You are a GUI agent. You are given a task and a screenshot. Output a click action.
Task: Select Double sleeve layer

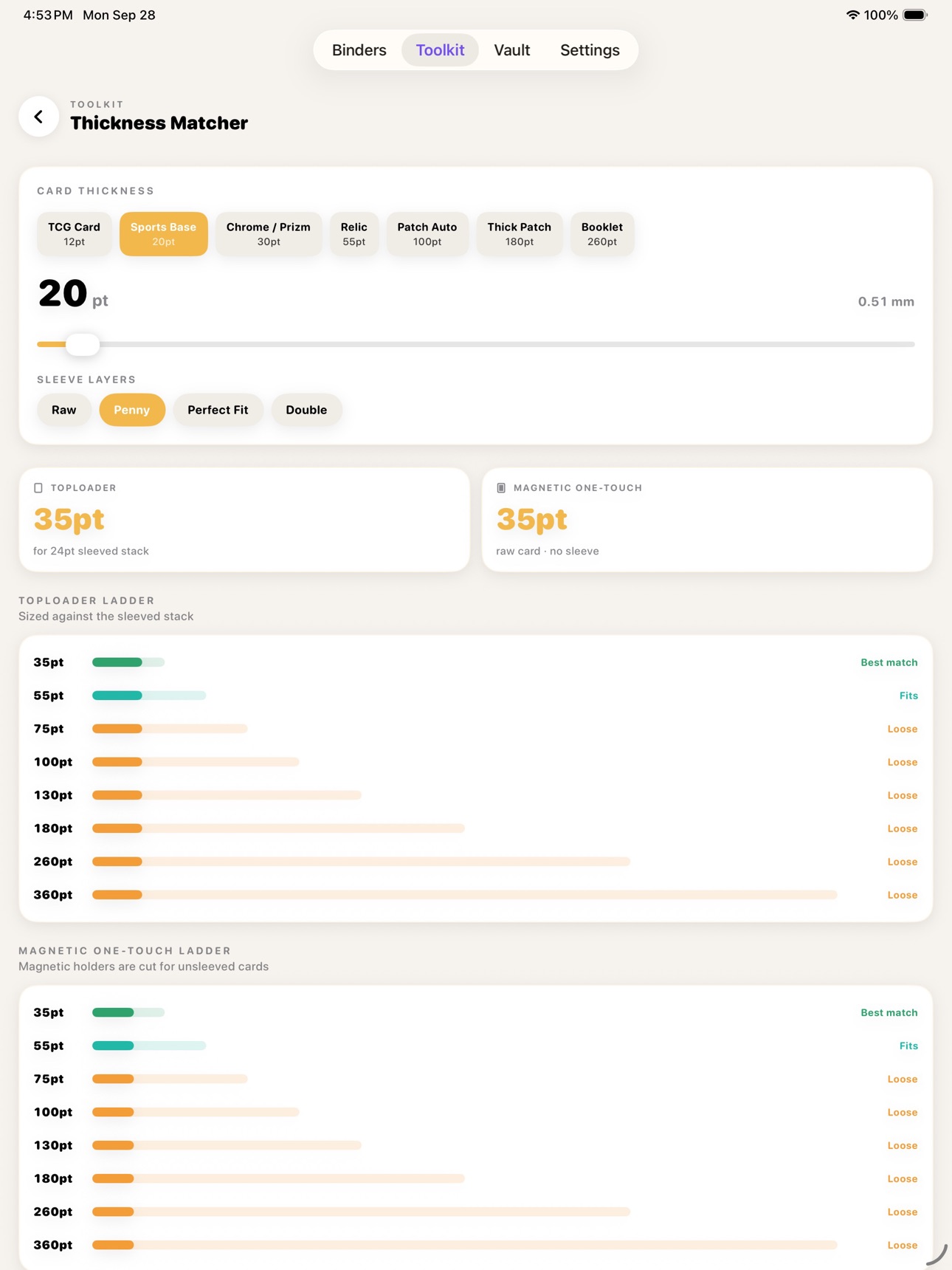[306, 410]
